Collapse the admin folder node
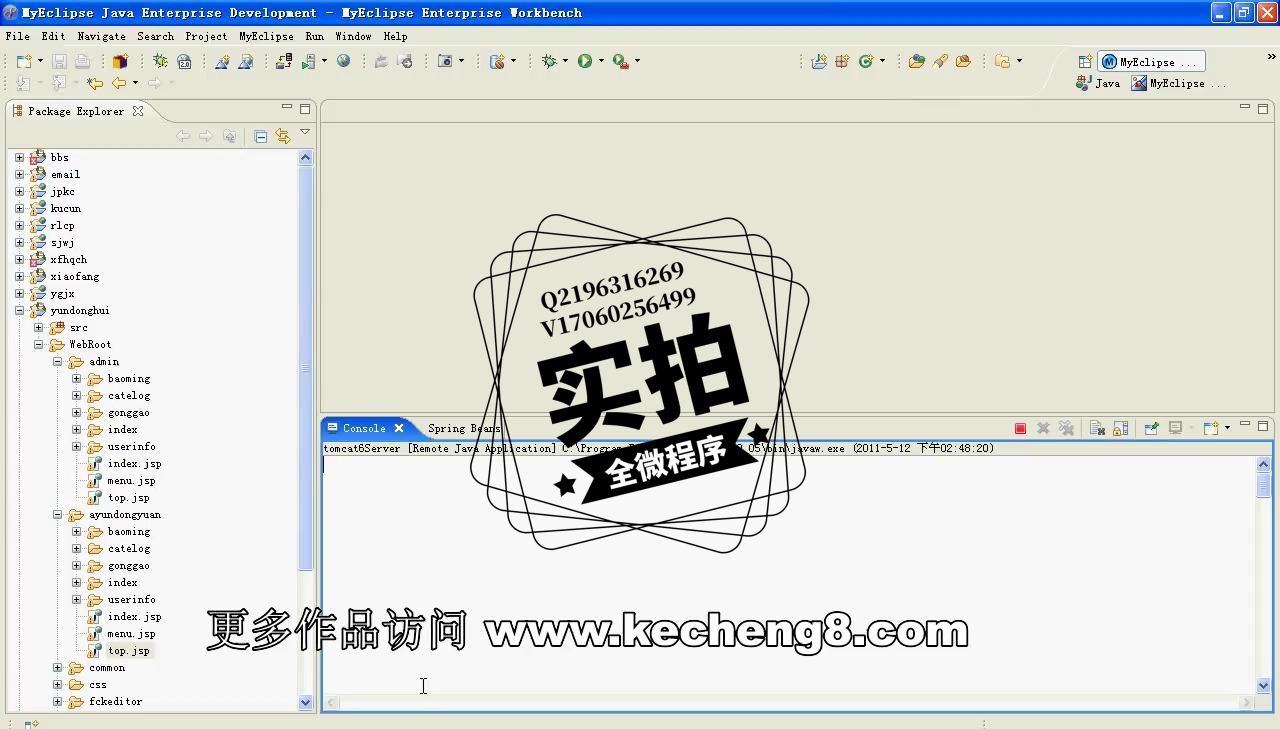This screenshot has height=729, width=1280. pos(57,361)
